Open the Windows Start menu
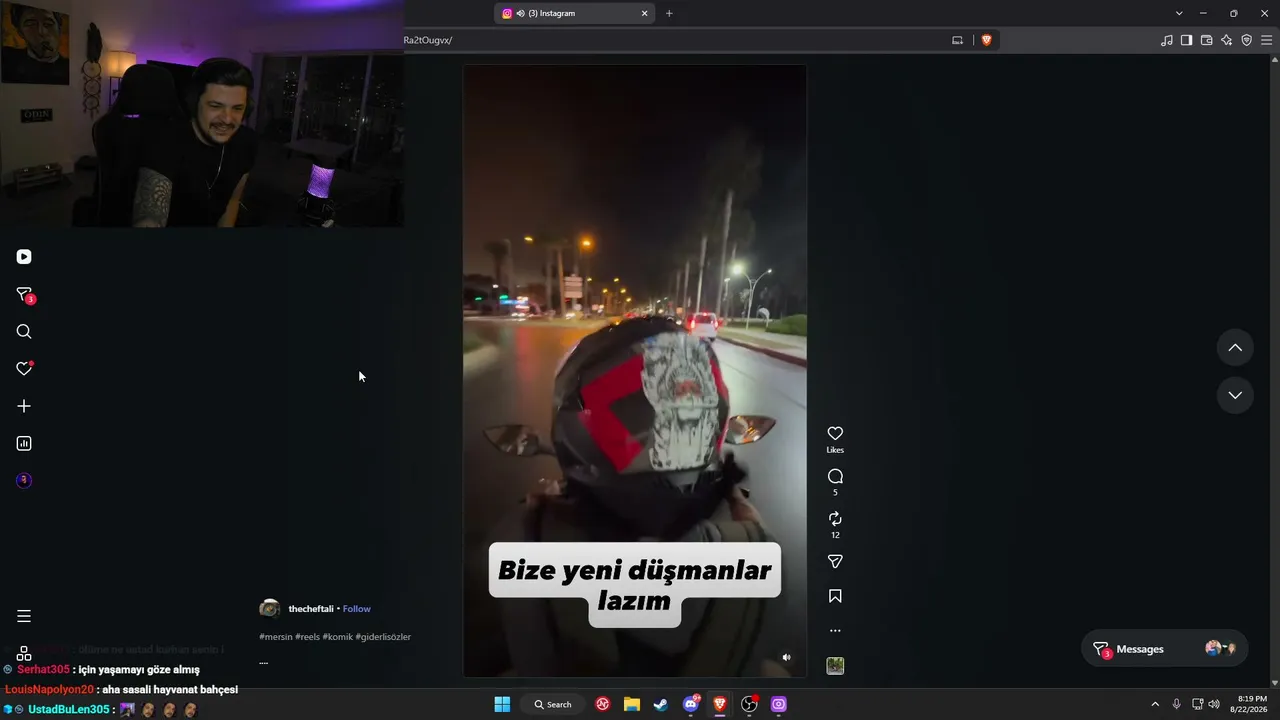 [502, 704]
